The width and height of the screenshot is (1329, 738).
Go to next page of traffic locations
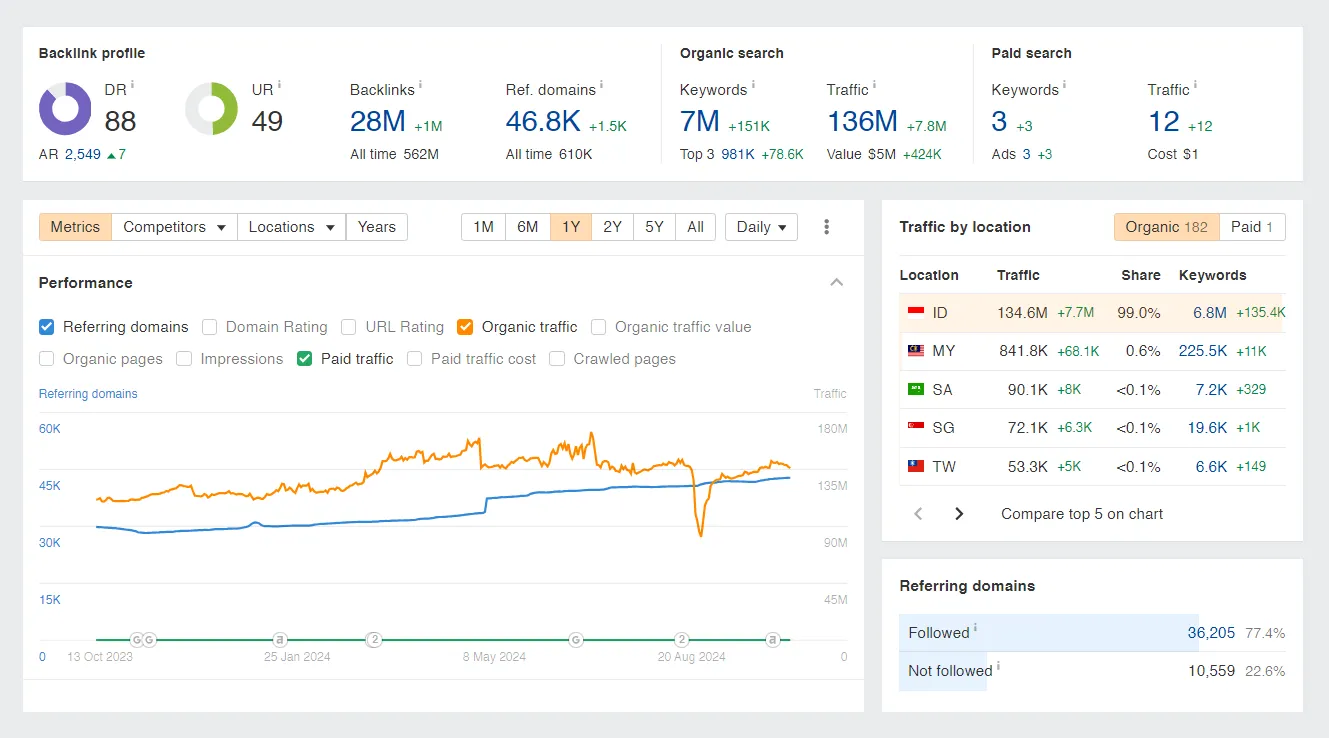point(959,514)
